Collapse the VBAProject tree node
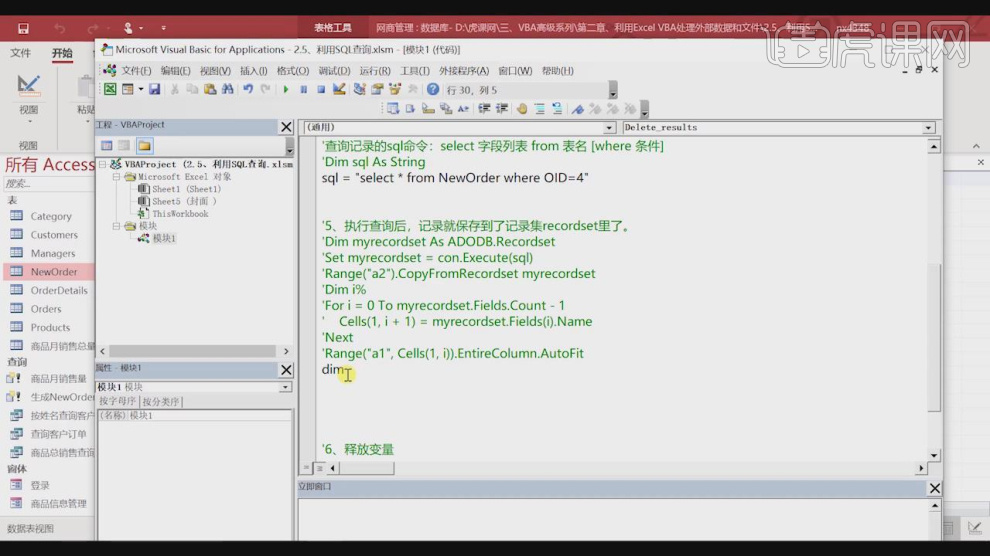Viewport: 990px width, 556px height. point(103,164)
